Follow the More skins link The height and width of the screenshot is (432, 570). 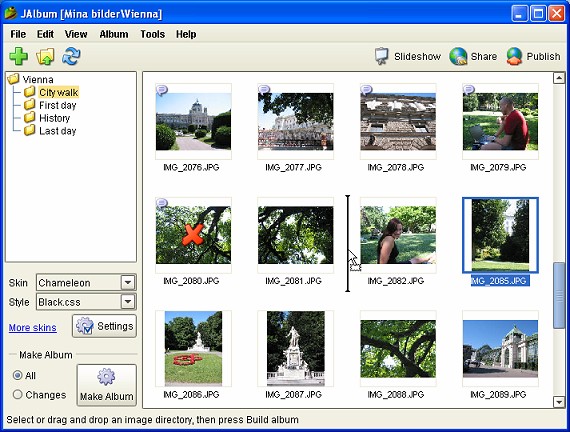pos(32,328)
